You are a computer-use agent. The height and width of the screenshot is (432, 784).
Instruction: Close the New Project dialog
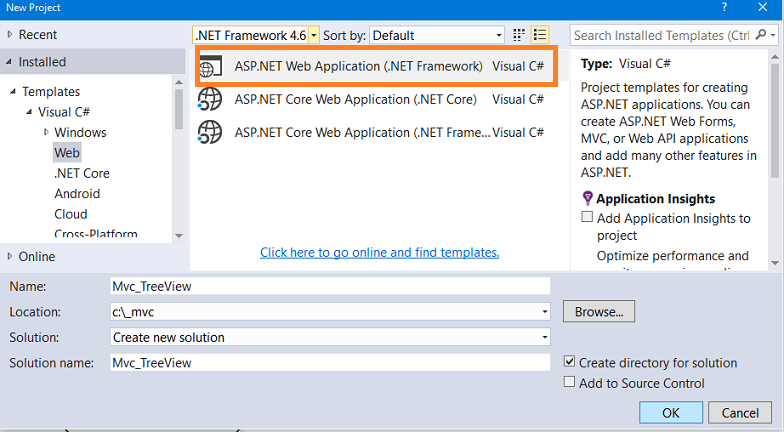tap(762, 7)
